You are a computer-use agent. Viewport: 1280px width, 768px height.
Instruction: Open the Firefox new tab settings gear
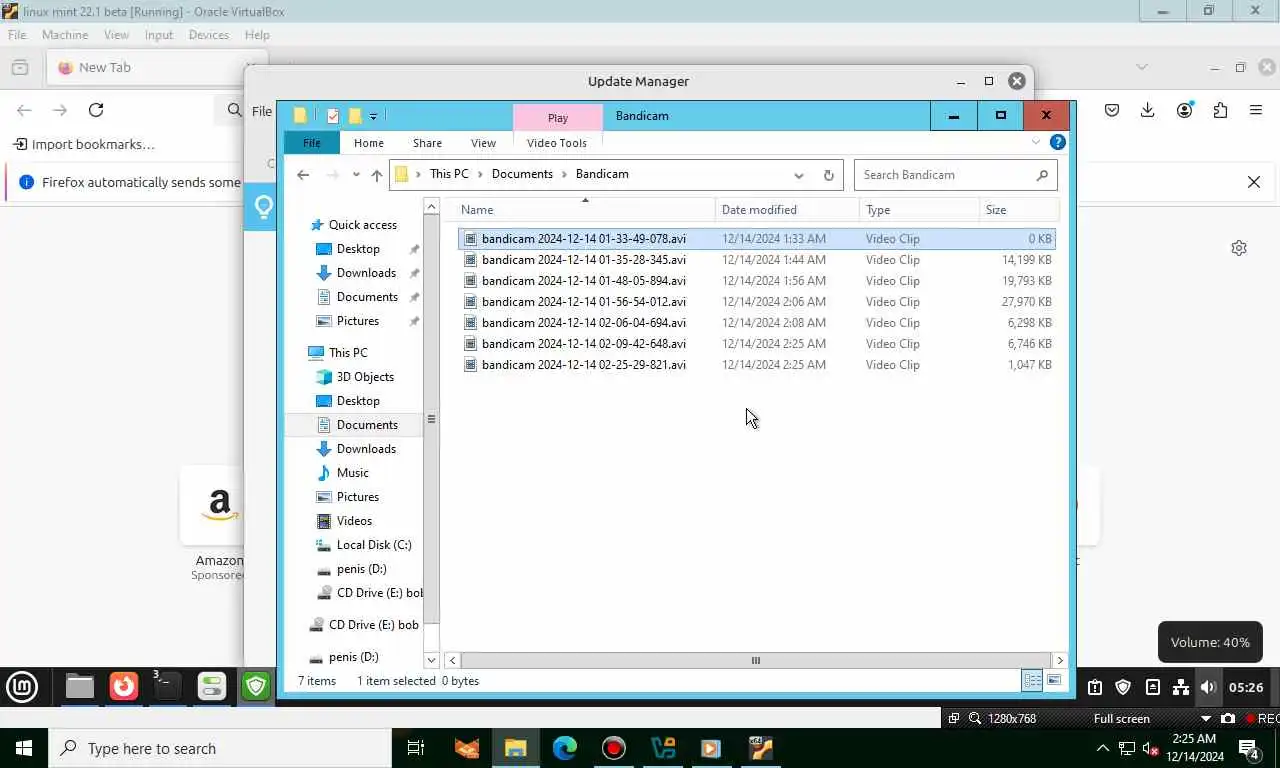tap(1239, 248)
